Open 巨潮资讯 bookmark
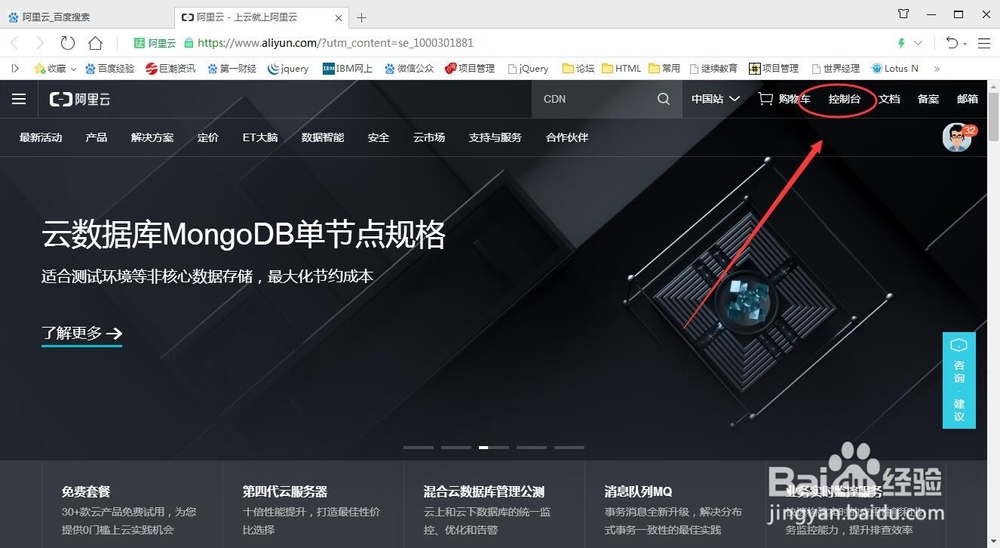This screenshot has width=1000, height=548. (170, 68)
